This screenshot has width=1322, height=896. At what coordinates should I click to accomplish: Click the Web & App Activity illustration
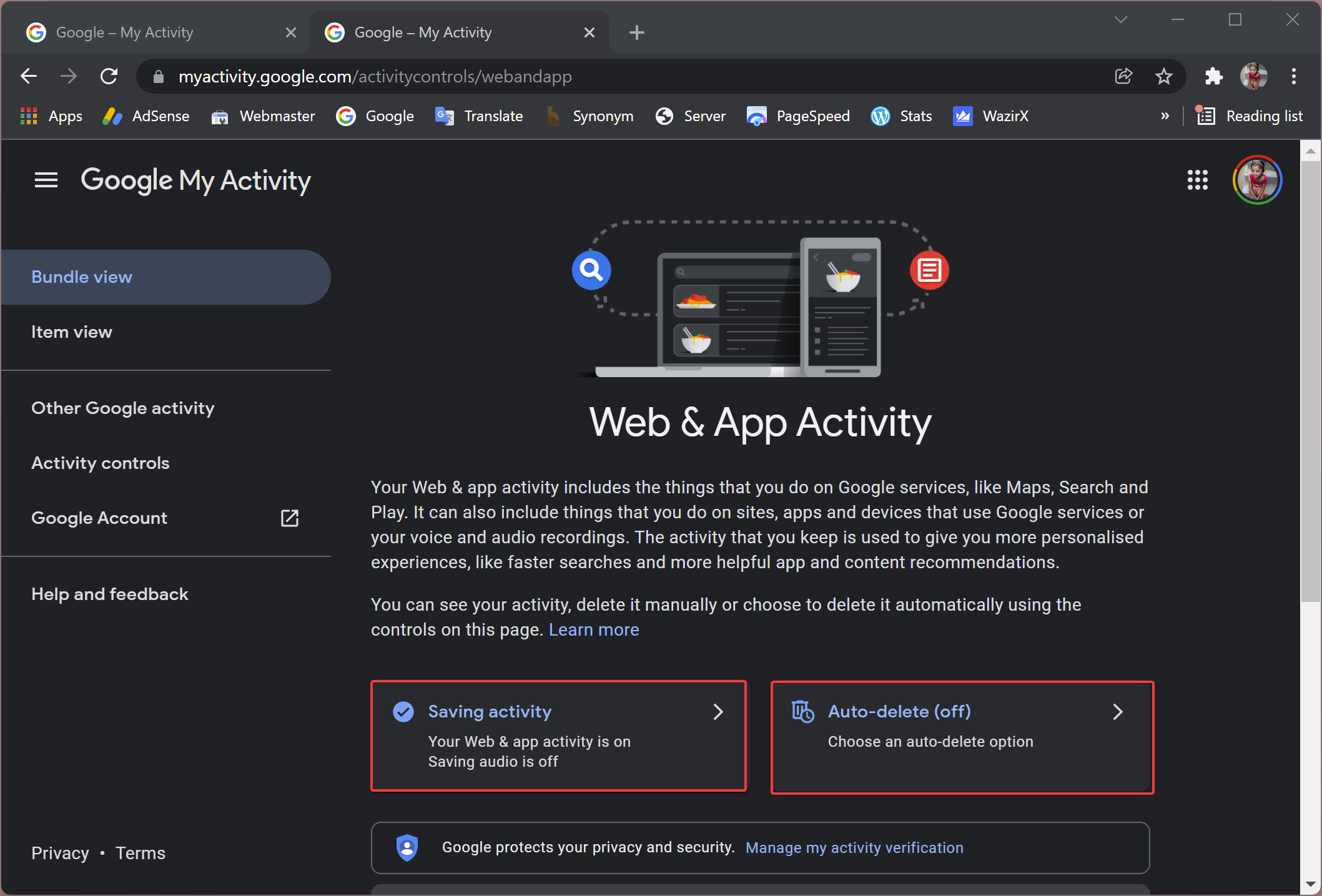760,298
